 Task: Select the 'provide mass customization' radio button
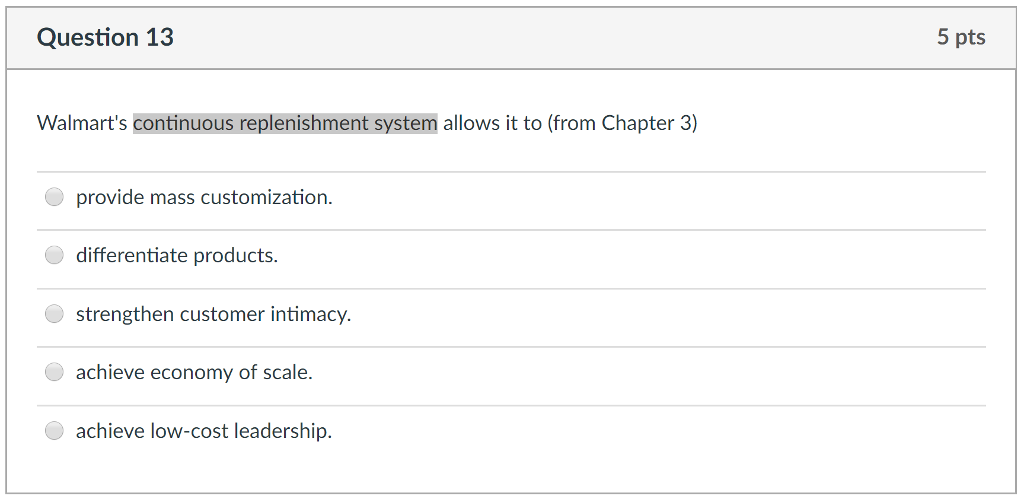54,197
